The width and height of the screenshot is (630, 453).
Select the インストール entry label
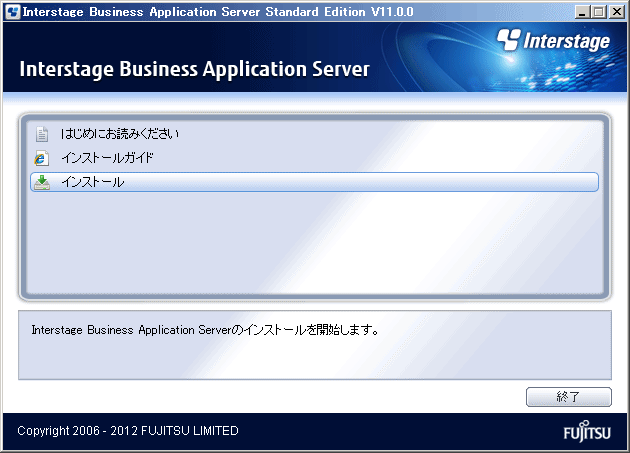pyautogui.click(x=92, y=182)
